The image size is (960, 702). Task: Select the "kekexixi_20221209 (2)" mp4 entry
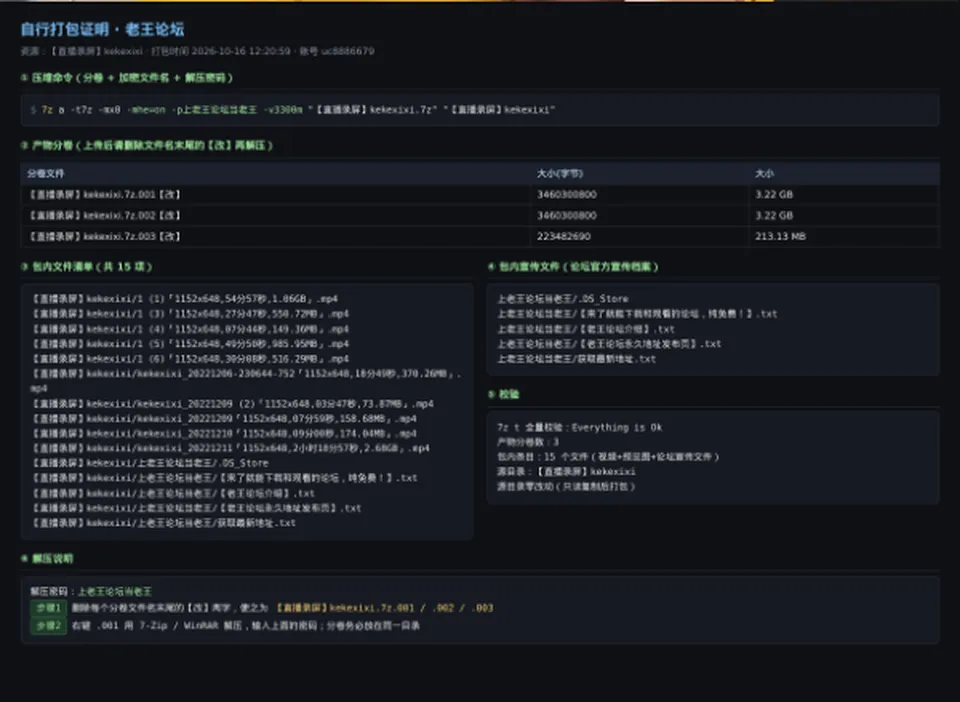coord(232,404)
